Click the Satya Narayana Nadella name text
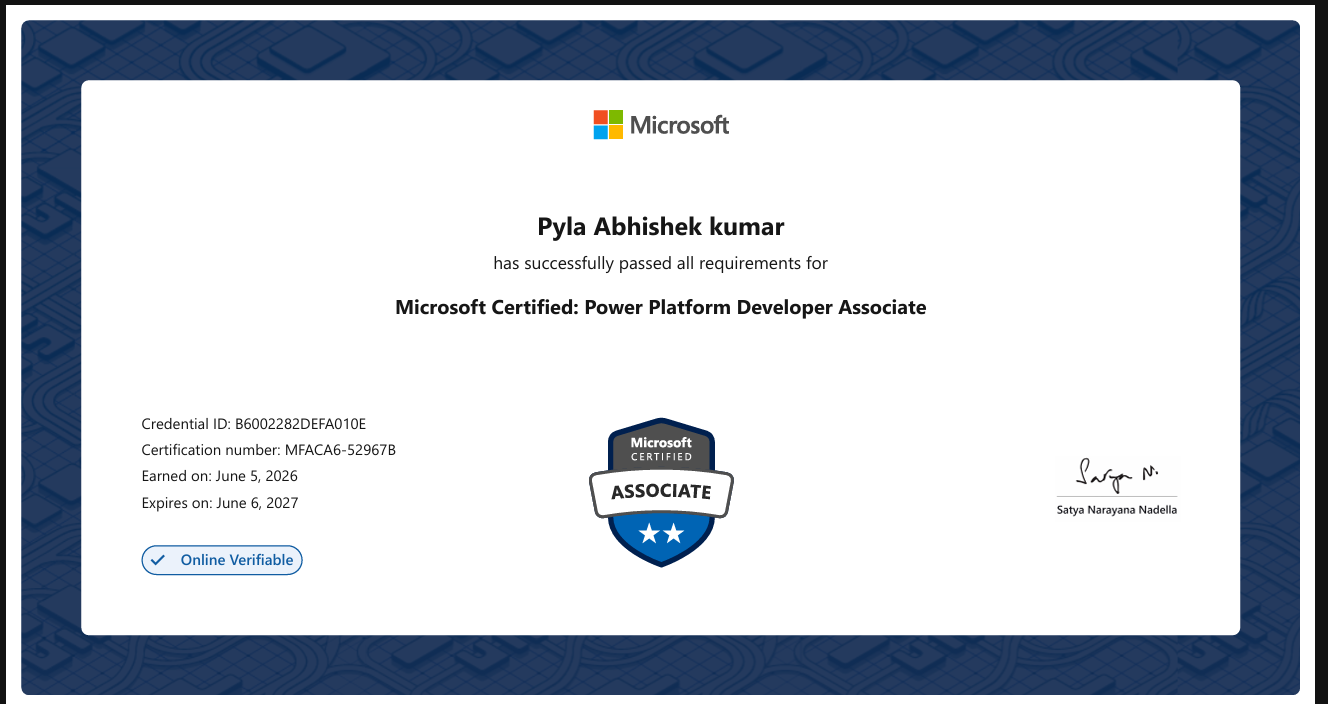Image resolution: width=1328 pixels, height=704 pixels. tap(1117, 509)
